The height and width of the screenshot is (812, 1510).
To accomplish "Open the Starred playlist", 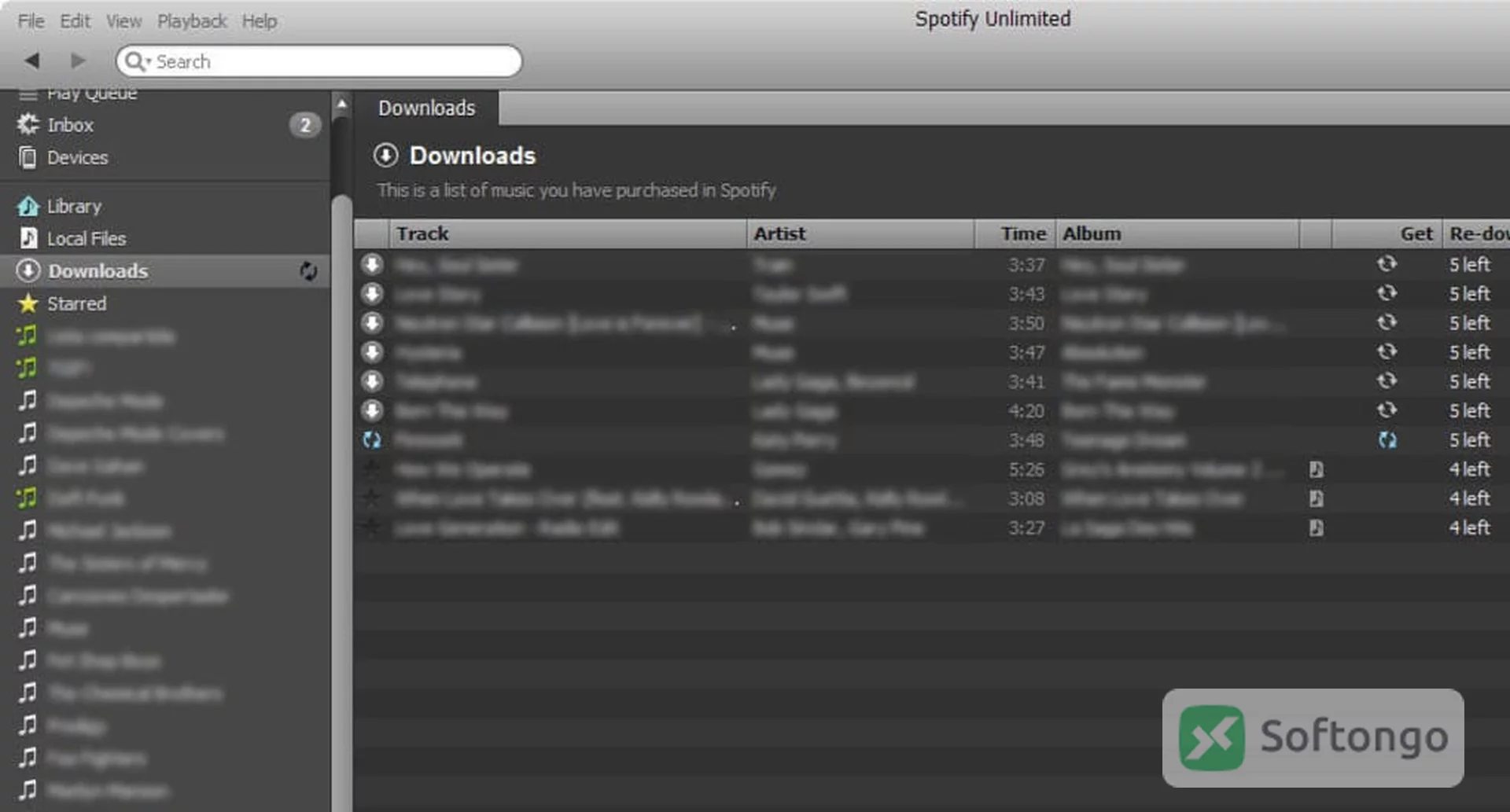I will pyautogui.click(x=76, y=303).
